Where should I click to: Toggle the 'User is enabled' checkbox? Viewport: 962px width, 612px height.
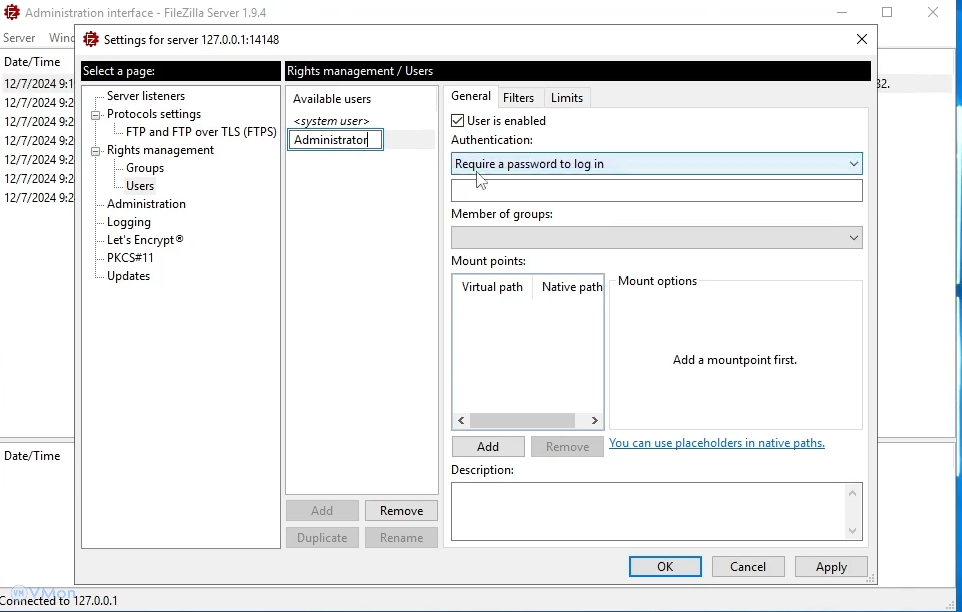pos(458,121)
